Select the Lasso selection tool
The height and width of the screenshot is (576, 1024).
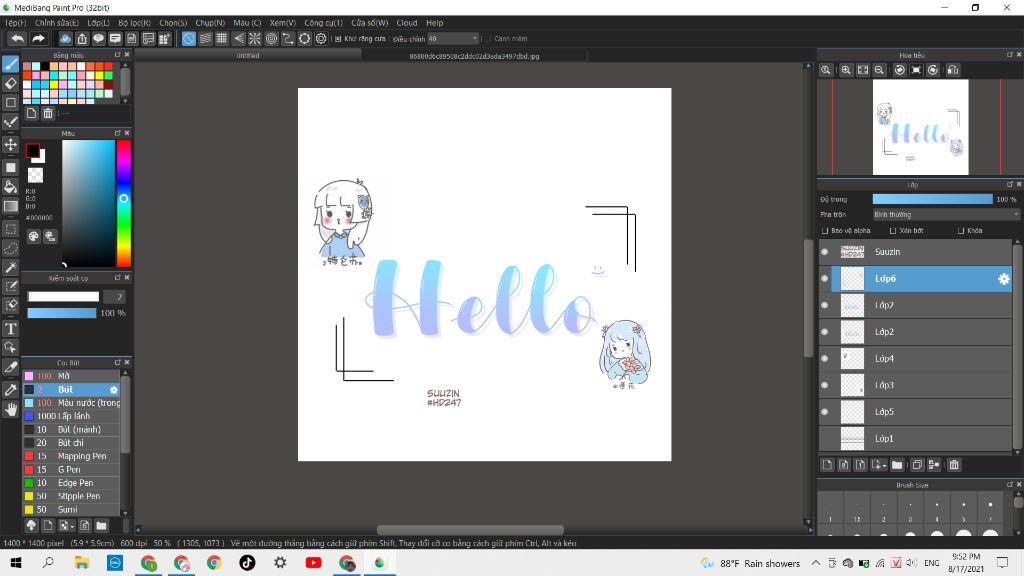pos(10,248)
